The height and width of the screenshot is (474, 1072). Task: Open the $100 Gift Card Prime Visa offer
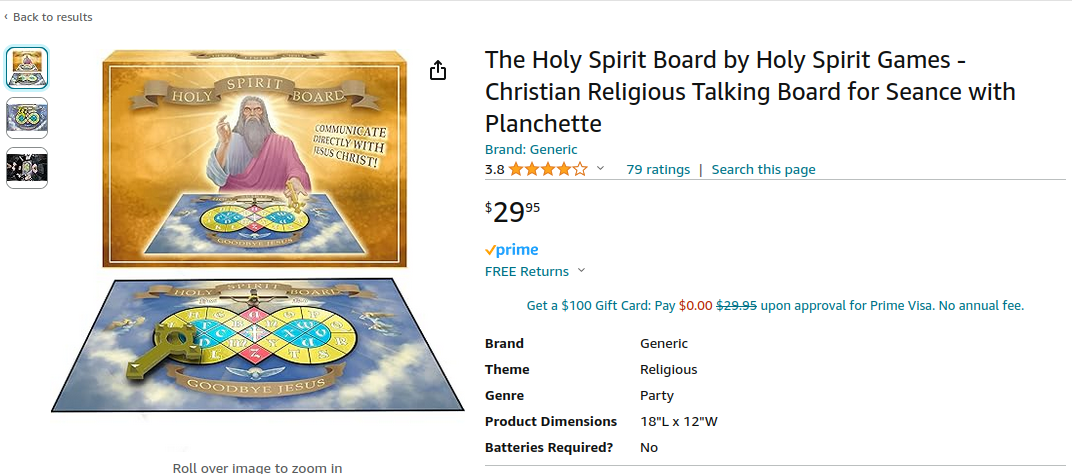click(775, 305)
